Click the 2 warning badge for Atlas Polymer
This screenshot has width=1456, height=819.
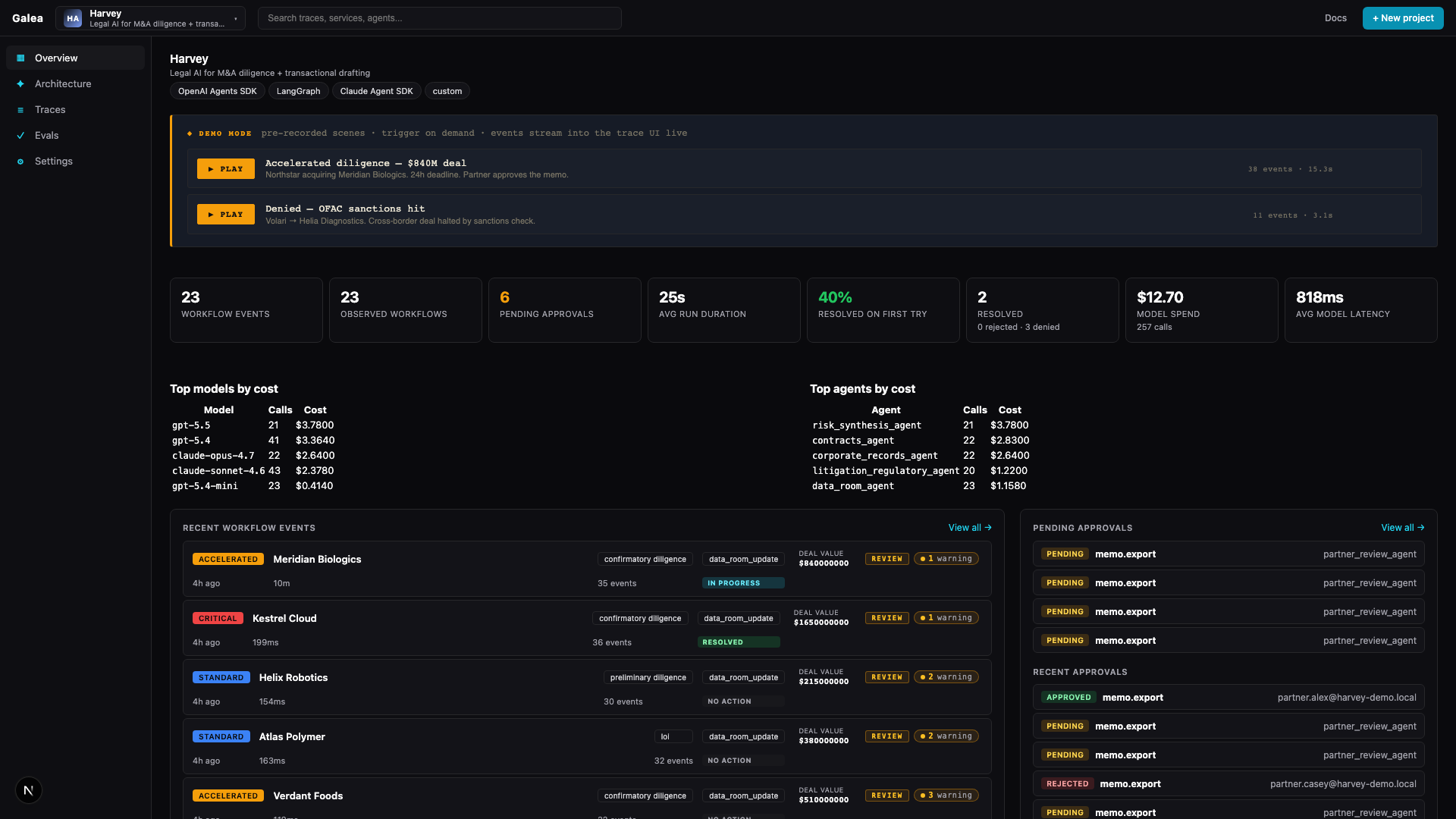click(x=946, y=736)
